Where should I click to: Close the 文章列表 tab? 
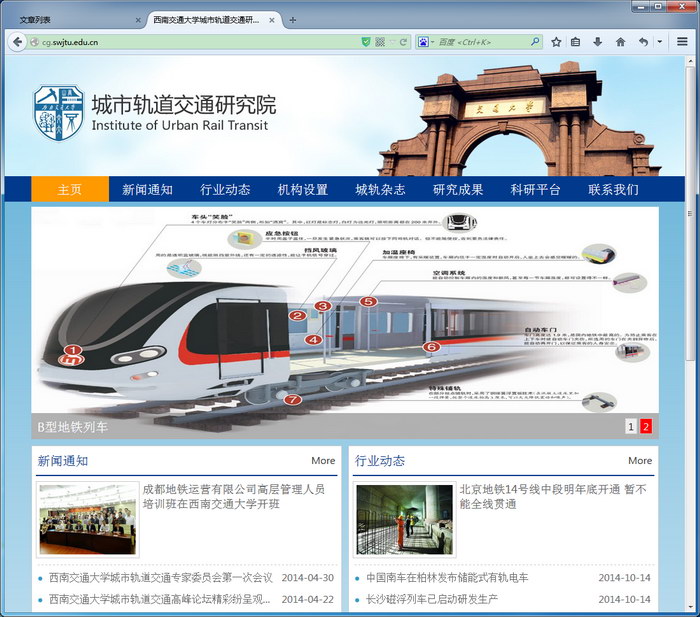click(138, 20)
